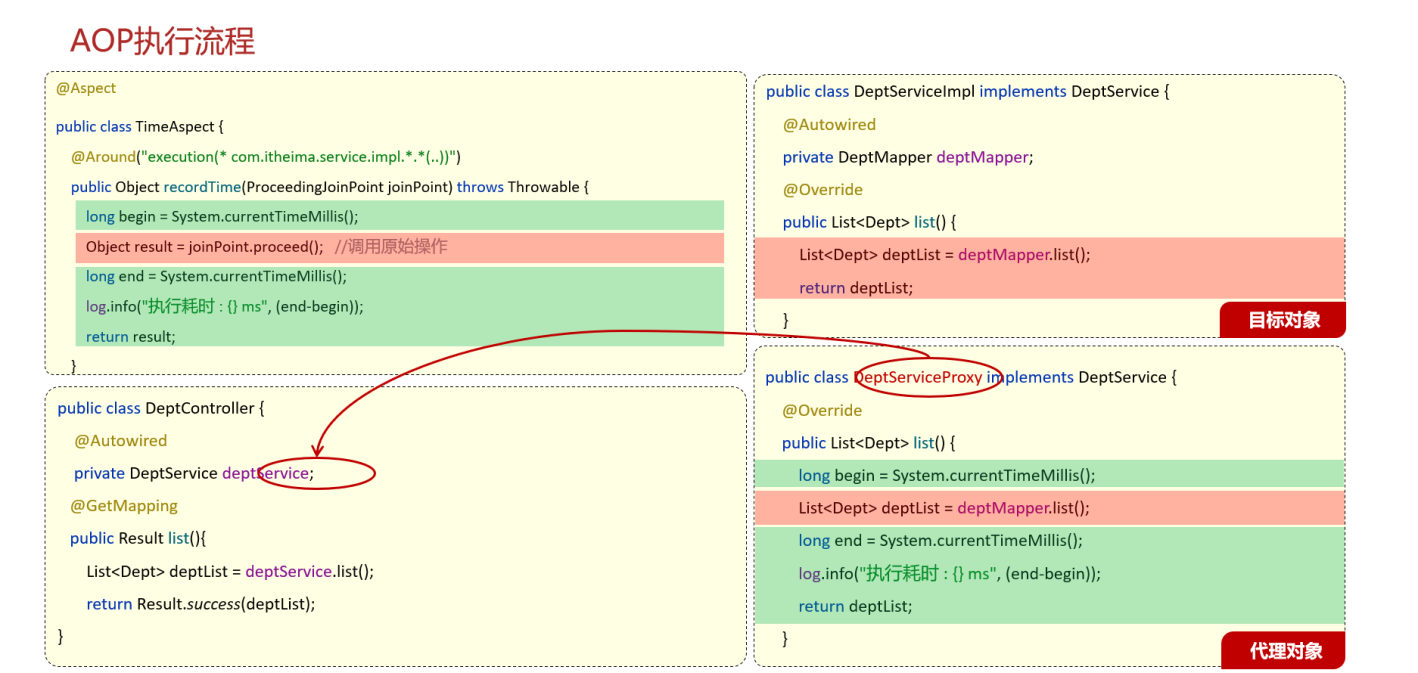Select the '@Aspect' annotation text
The width and height of the screenshot is (1418, 673).
click(86, 88)
